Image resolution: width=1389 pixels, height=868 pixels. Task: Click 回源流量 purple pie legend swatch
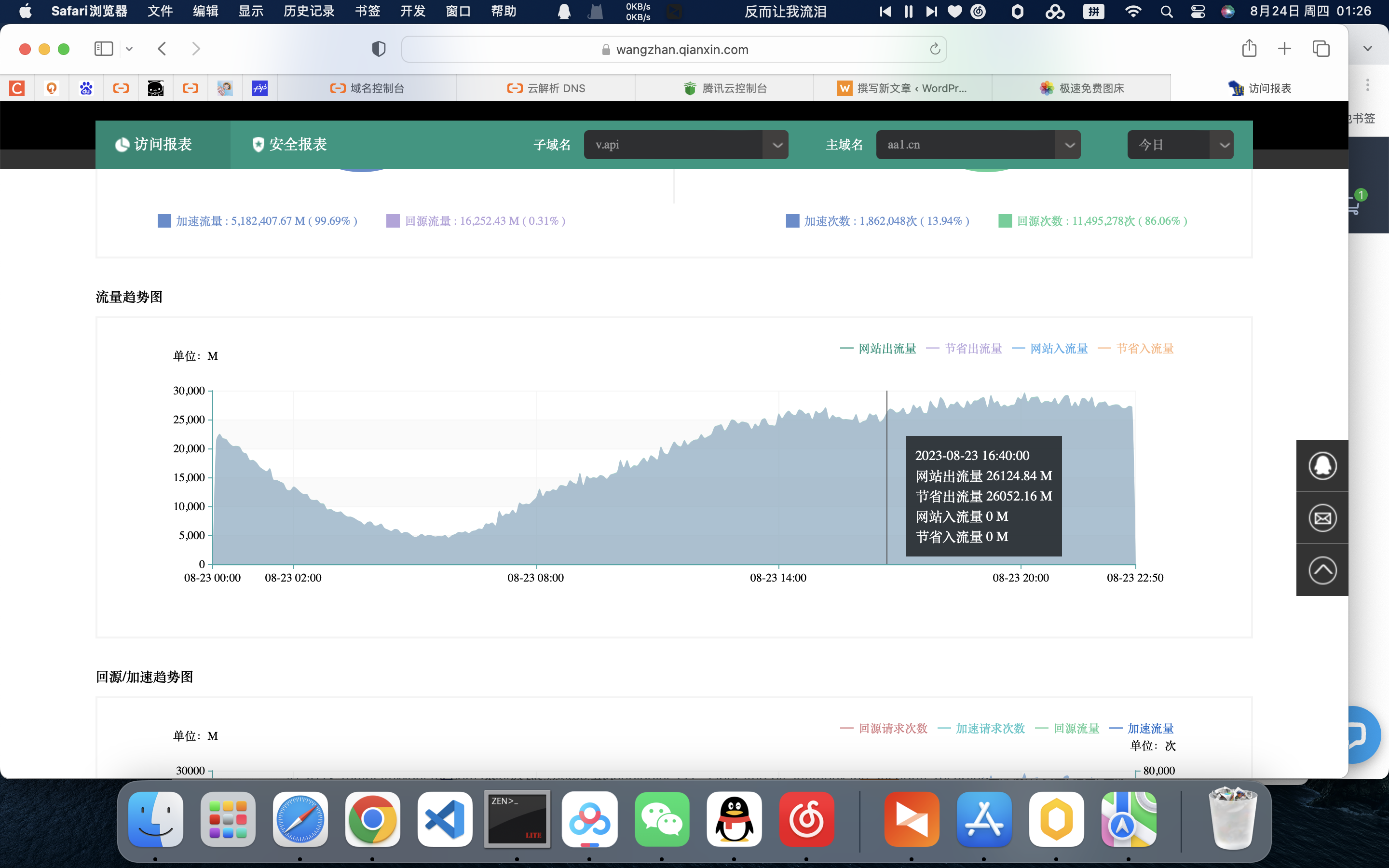[x=393, y=221]
